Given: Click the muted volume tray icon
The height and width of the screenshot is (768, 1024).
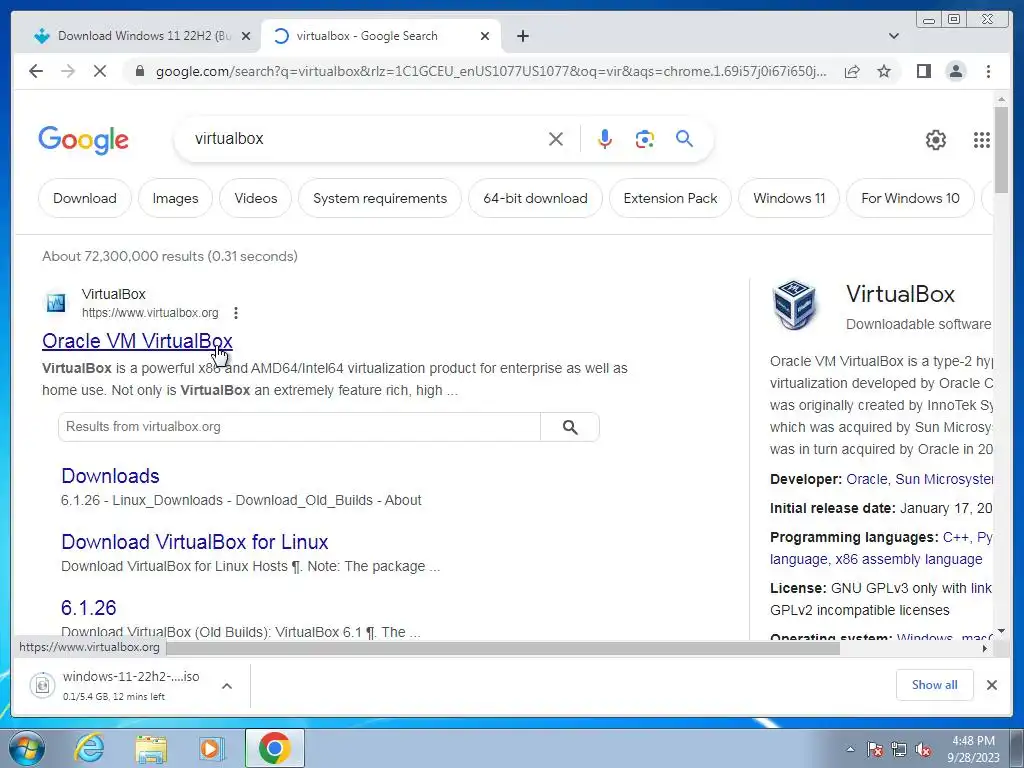Looking at the screenshot, I should pos(923,750).
